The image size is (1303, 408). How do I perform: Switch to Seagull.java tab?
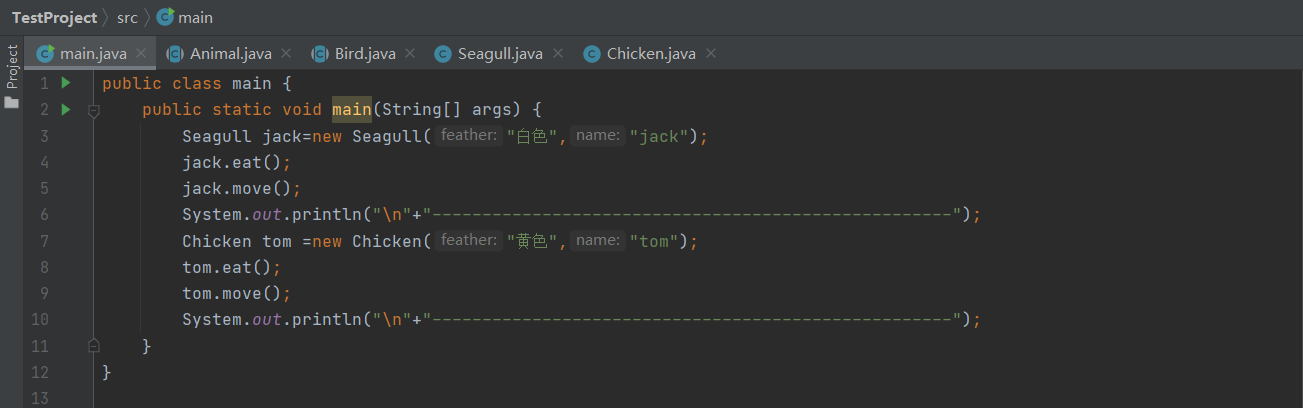coord(500,54)
